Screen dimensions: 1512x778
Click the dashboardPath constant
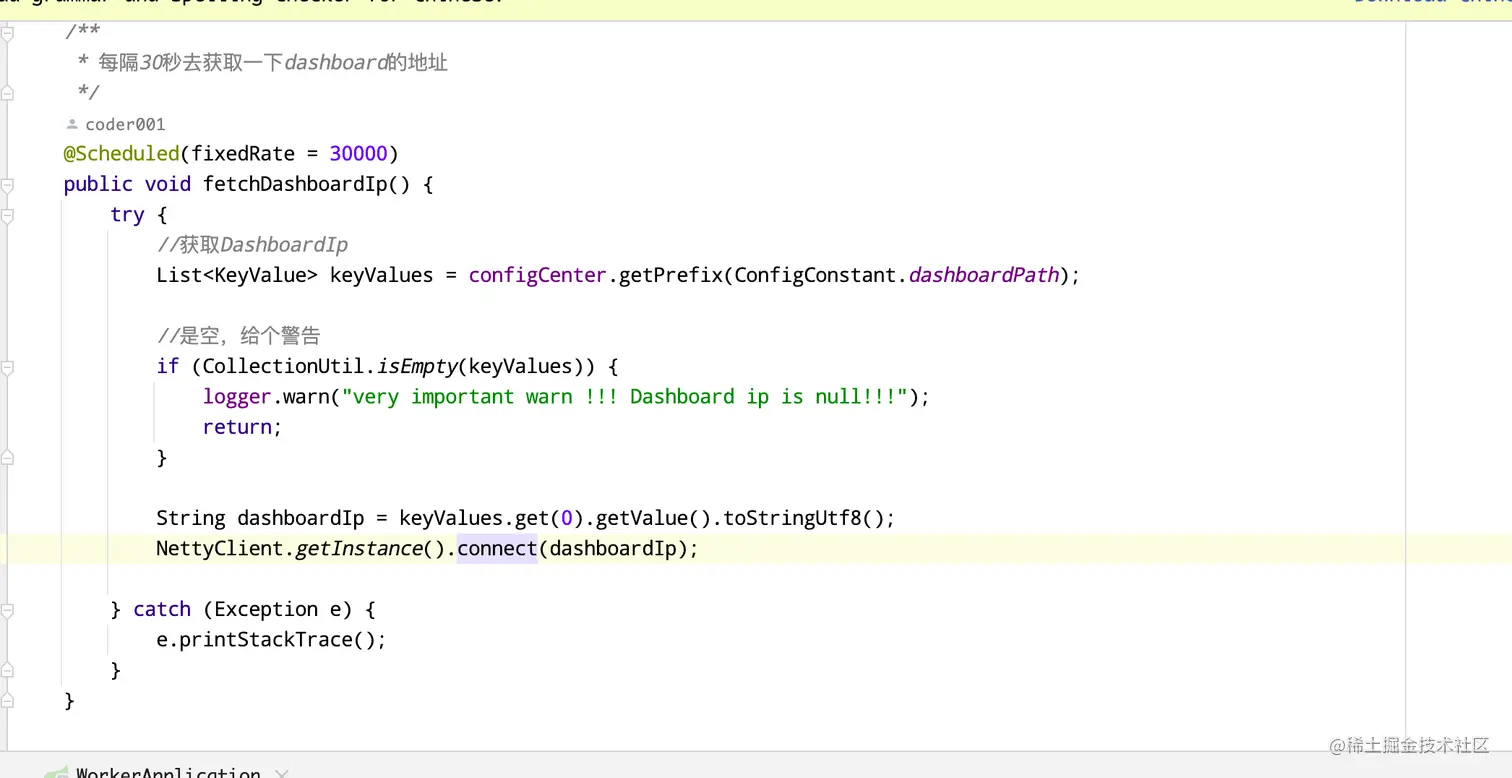[984, 275]
